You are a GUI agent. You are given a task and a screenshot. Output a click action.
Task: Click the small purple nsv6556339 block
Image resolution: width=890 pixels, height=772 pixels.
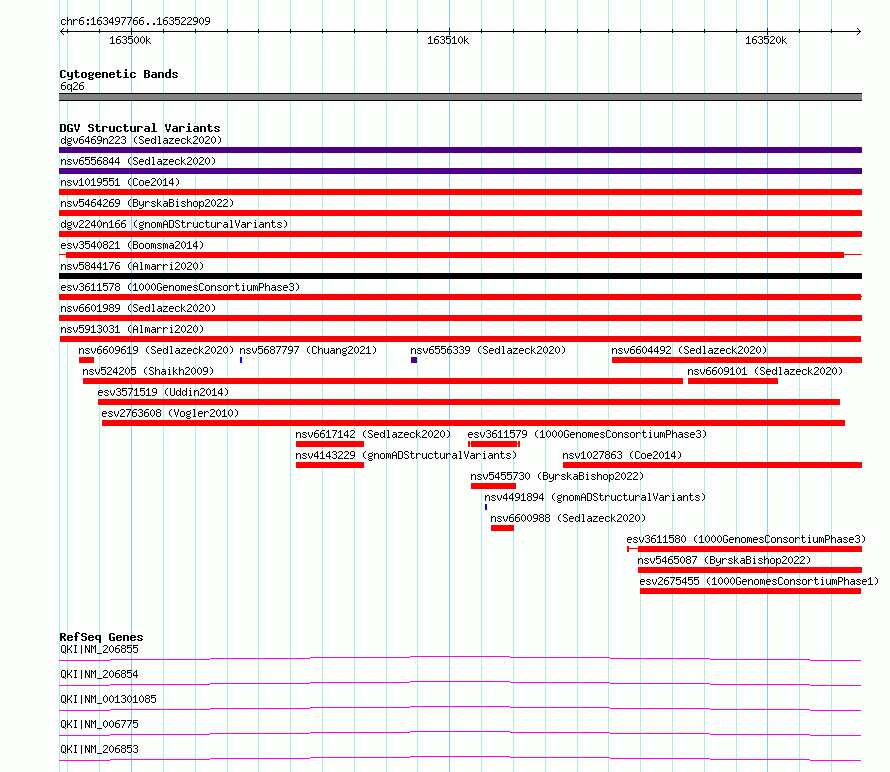[414, 360]
